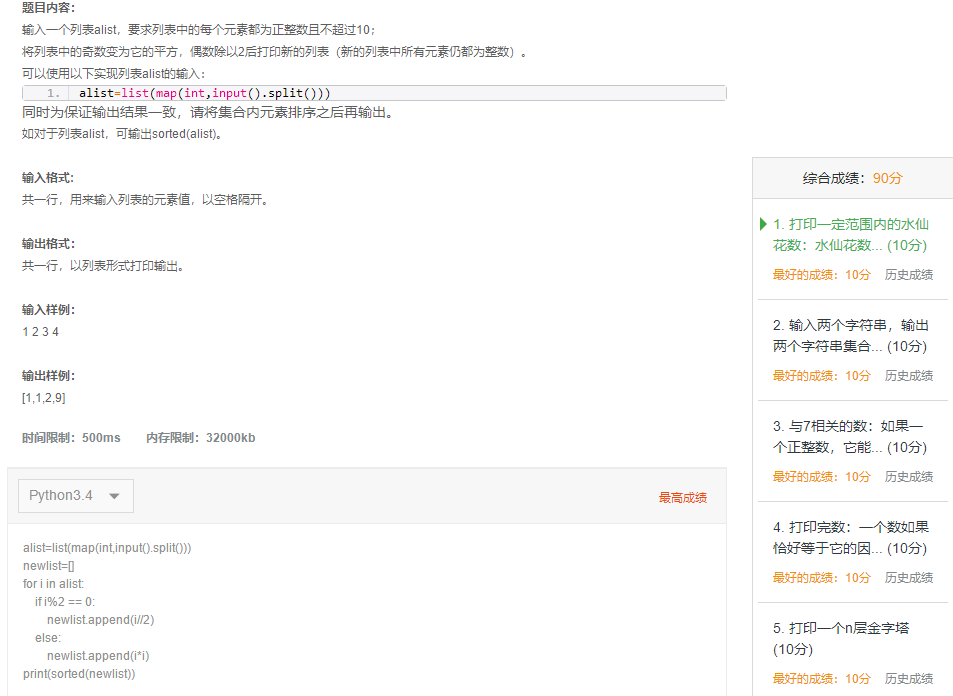Viewport: 953px width, 696px height.
Task: Click line number 1 in the code sample
Action: pos(54,93)
